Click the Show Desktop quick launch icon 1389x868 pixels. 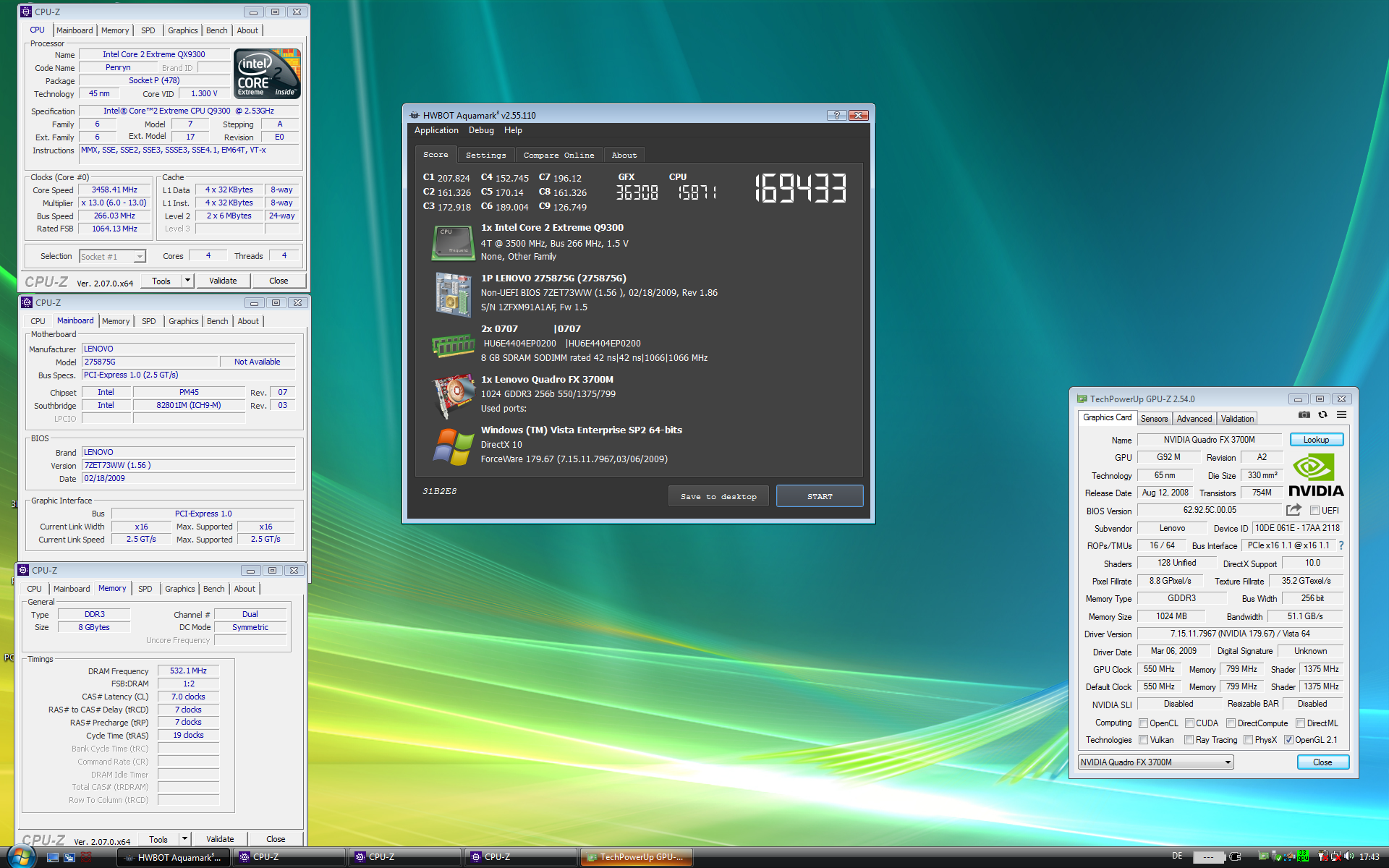point(52,857)
